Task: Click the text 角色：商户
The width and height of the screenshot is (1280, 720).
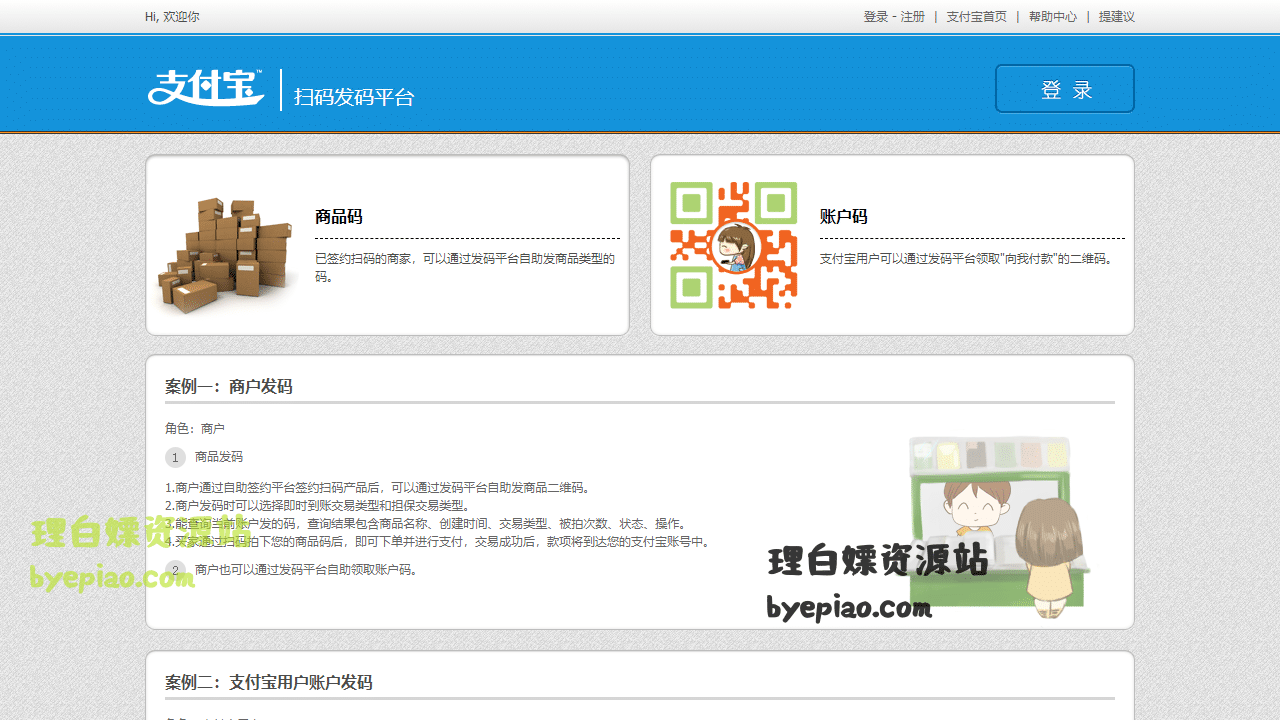Action: (x=195, y=428)
